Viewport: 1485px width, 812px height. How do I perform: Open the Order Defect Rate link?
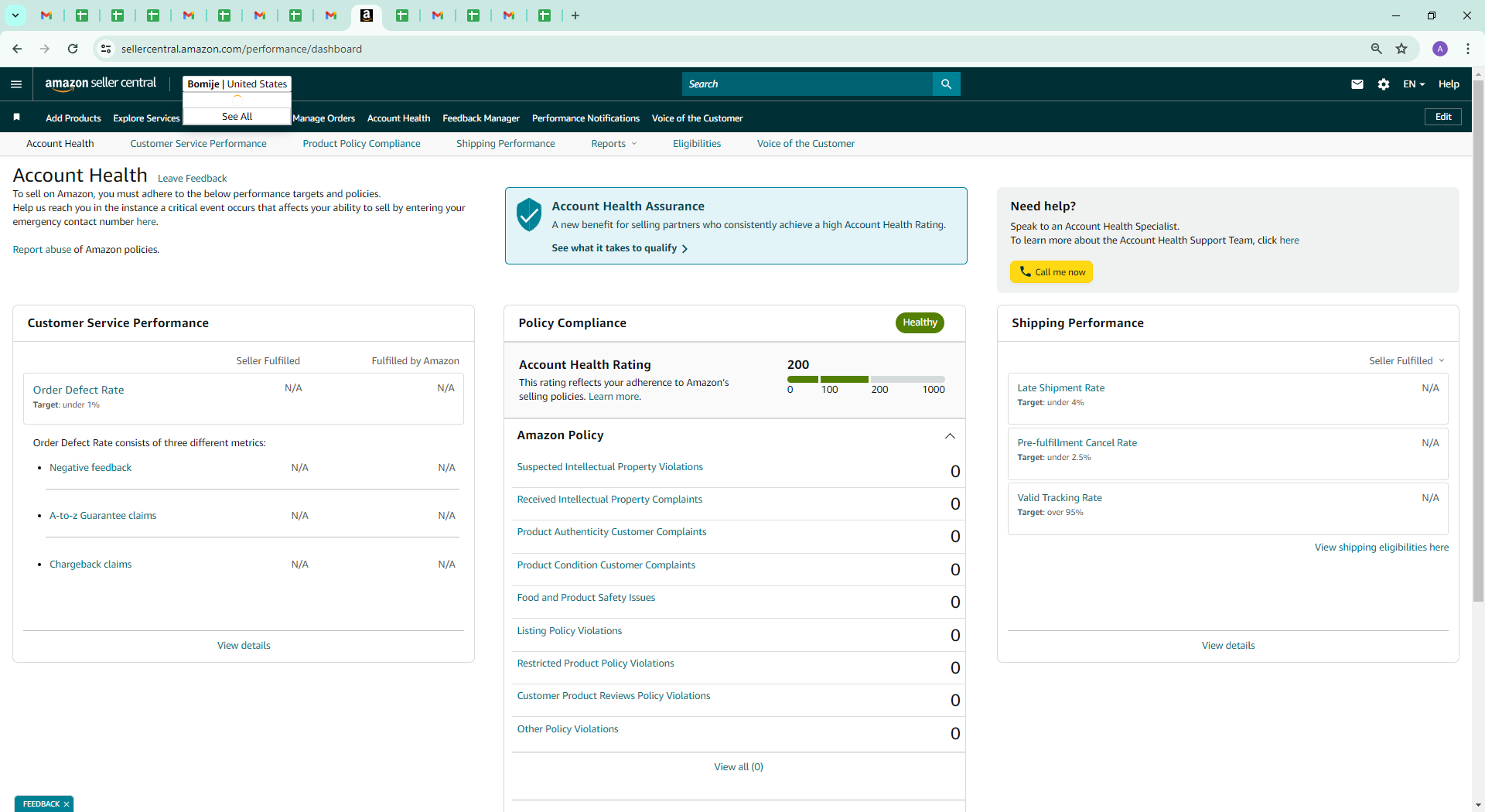[78, 391]
